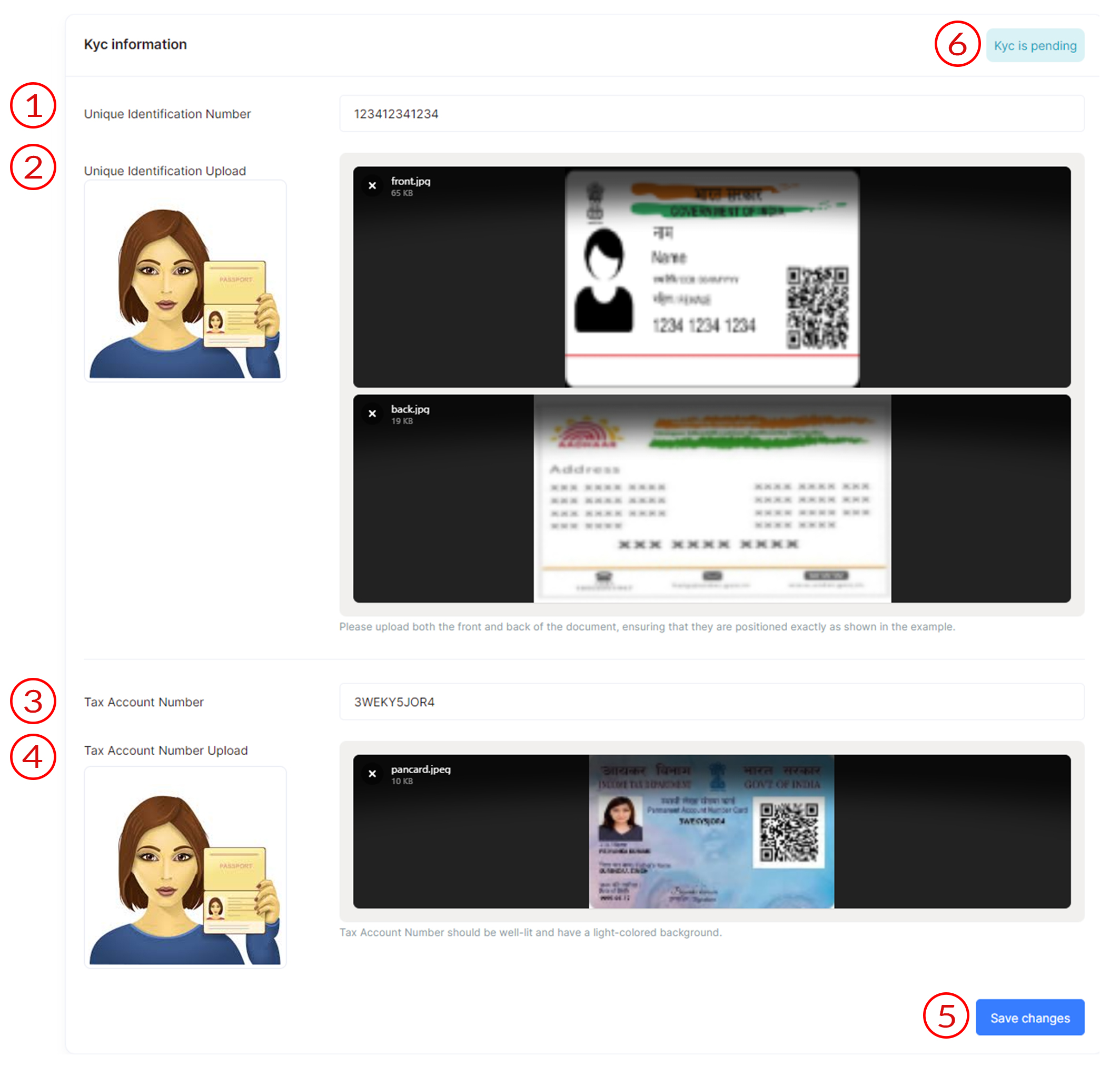
Task: Click the front.jpg Aadhaar card preview
Action: tap(711, 279)
